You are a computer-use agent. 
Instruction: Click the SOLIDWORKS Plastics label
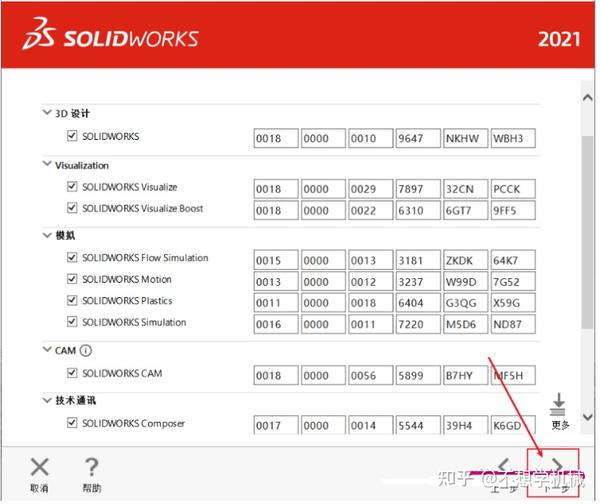tap(127, 301)
